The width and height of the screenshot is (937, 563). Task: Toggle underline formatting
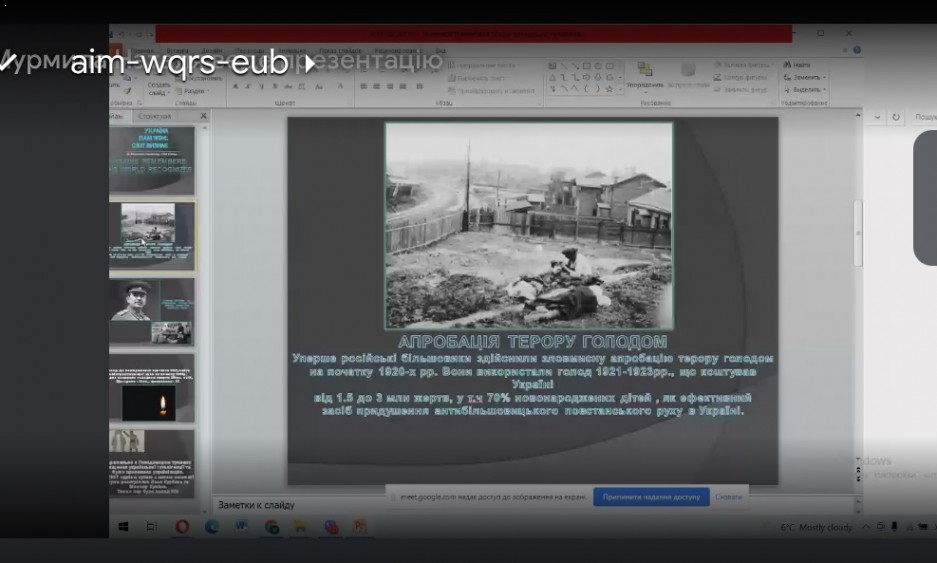[261, 87]
